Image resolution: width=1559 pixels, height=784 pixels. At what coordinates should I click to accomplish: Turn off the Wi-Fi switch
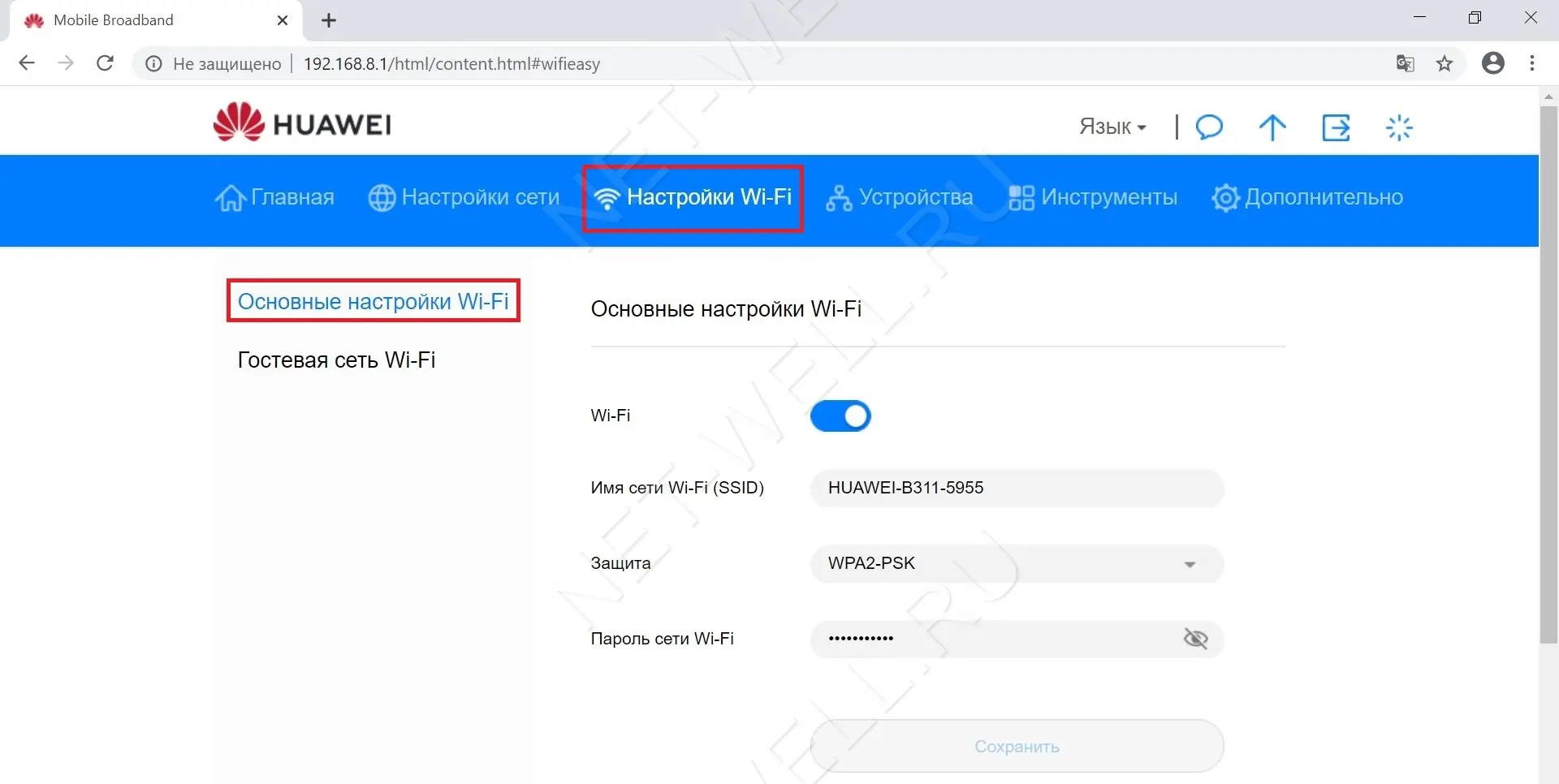point(840,416)
